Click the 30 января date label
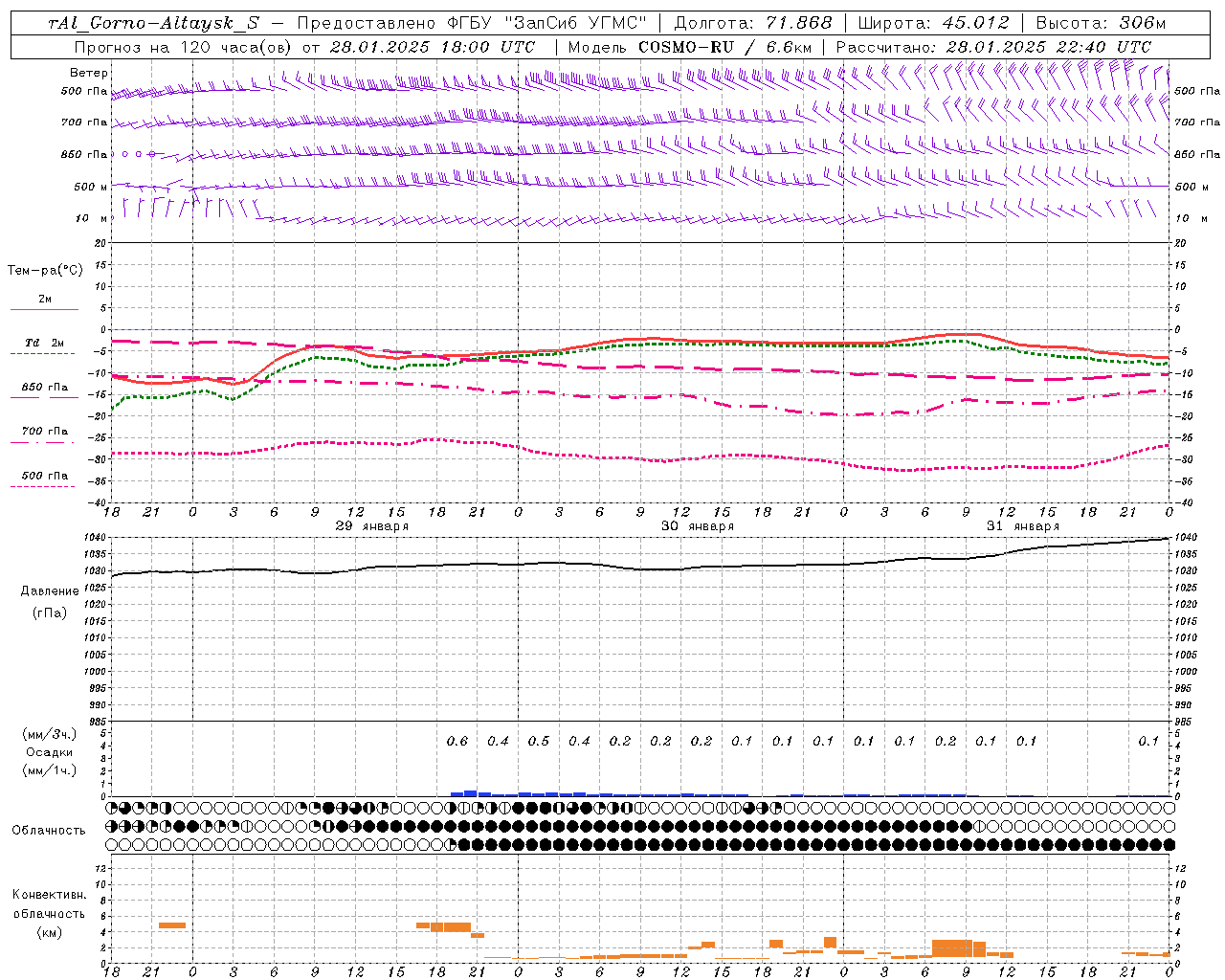The image size is (1225, 980). tap(698, 526)
